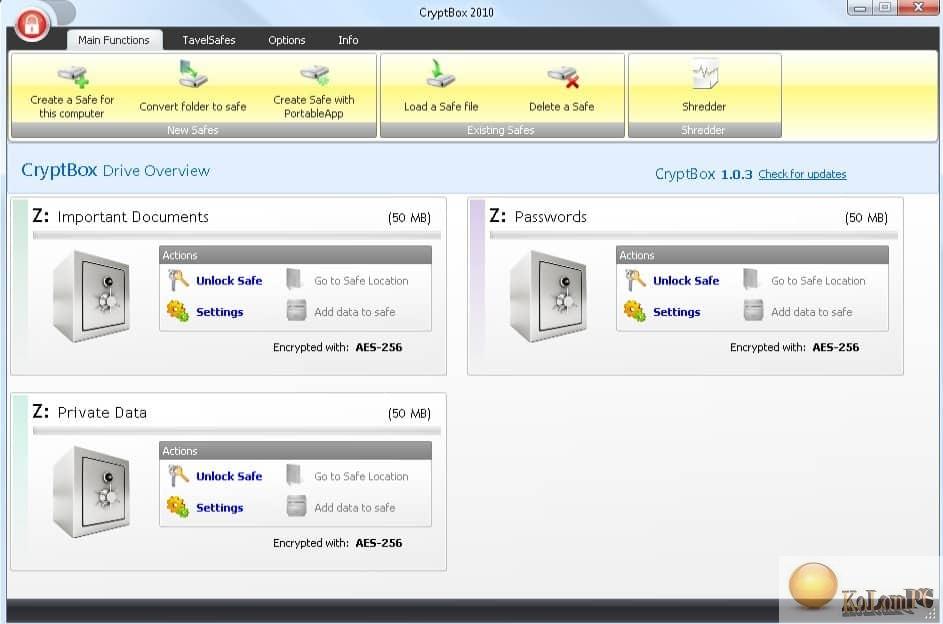The height and width of the screenshot is (624, 943).
Task: Click Unlock Safe for Passwords
Action: point(686,281)
